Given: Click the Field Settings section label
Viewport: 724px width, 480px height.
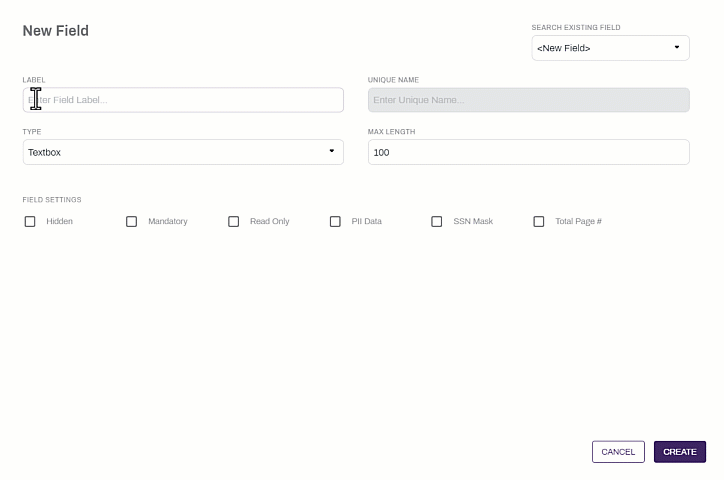Looking at the screenshot, I should (52, 200).
